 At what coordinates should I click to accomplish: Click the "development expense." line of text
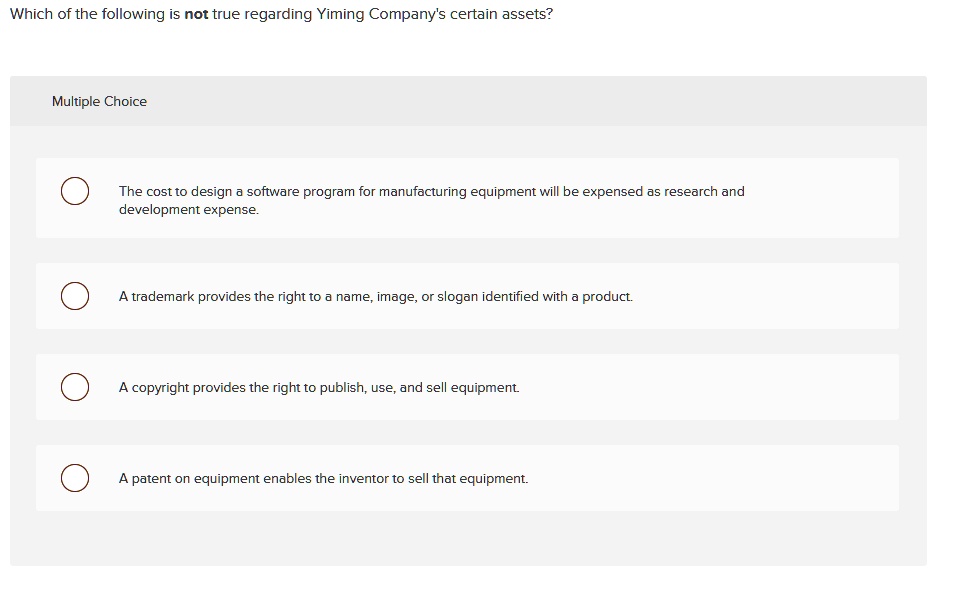(x=188, y=210)
